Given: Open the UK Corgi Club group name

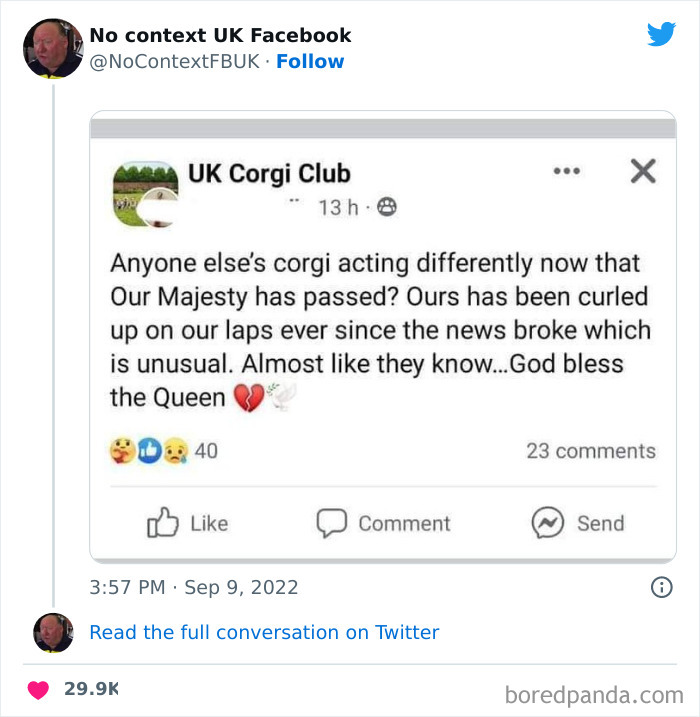Looking at the screenshot, I should 269,173.
